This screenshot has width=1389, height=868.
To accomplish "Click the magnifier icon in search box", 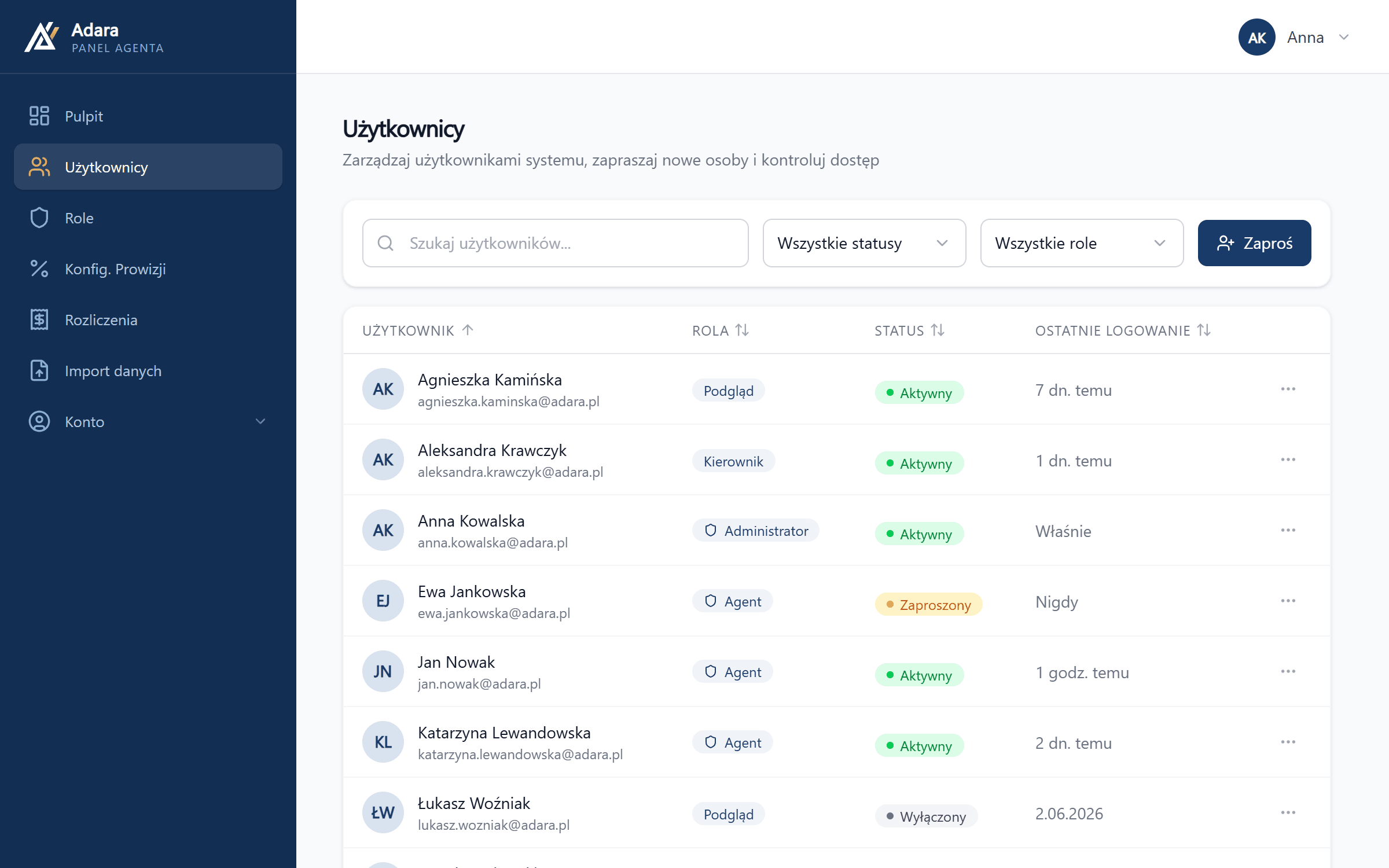I will [x=385, y=243].
